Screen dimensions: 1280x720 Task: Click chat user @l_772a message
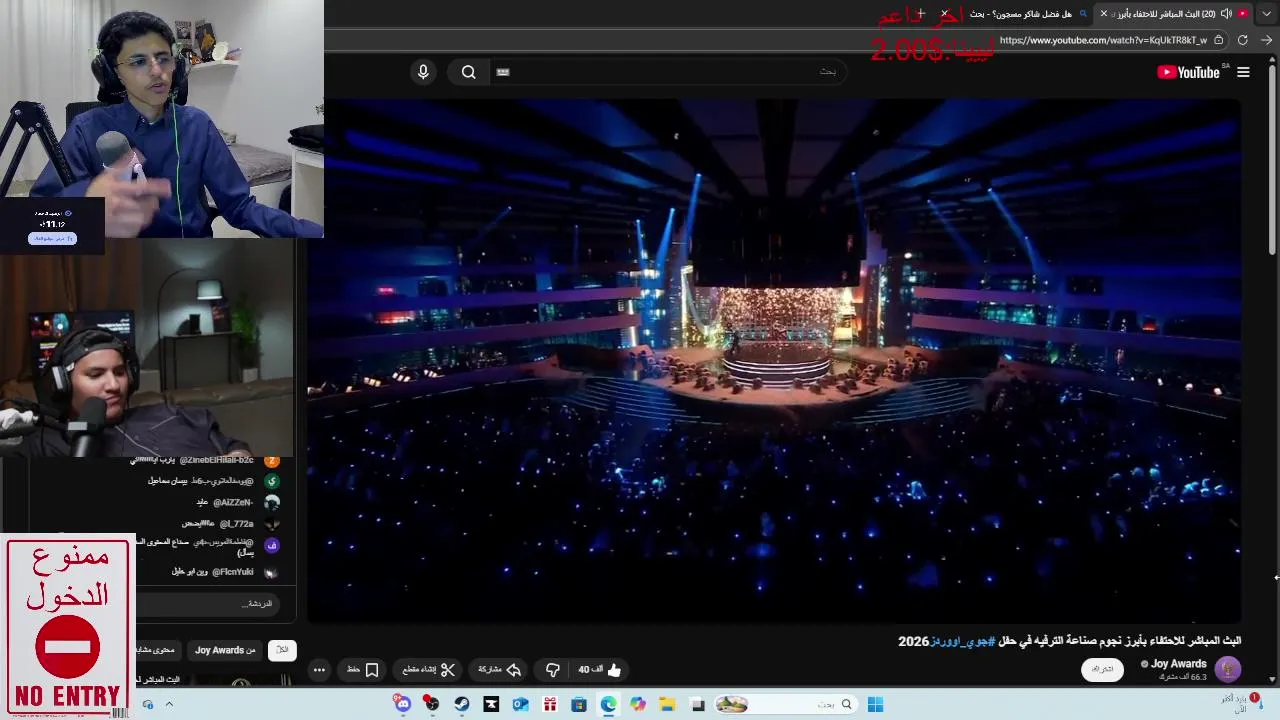218,523
